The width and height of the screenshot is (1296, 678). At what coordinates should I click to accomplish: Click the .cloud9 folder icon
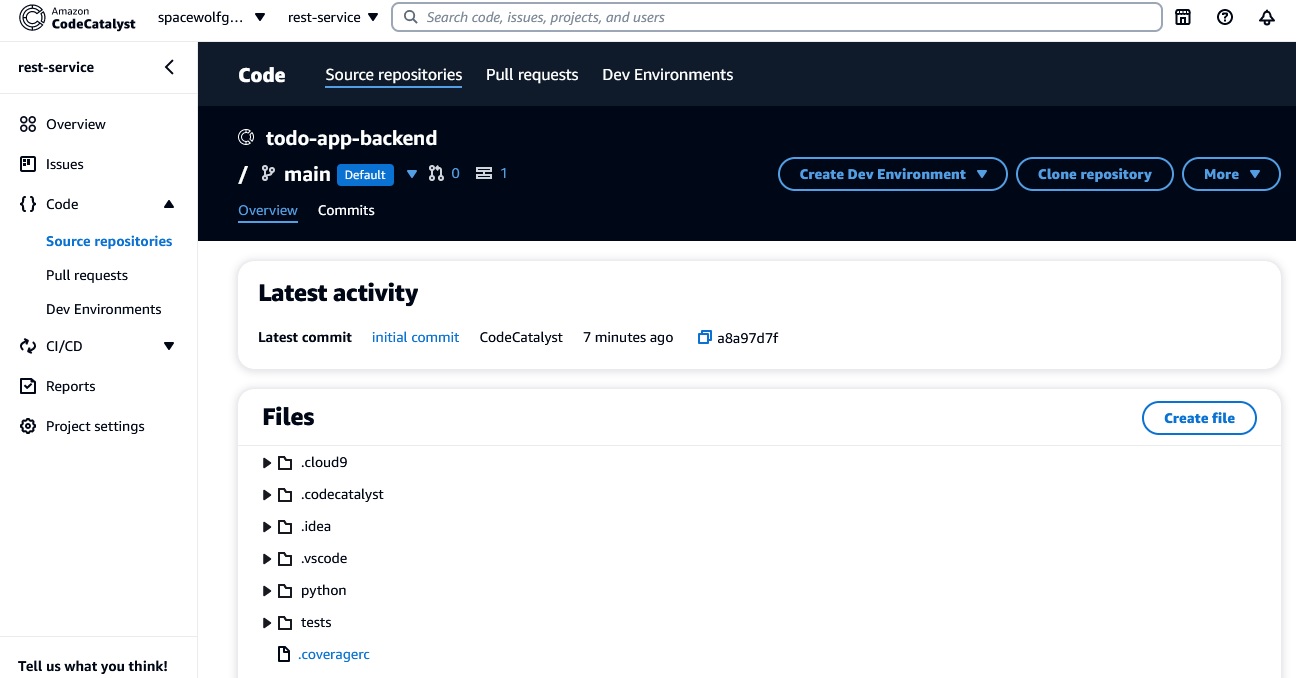click(x=285, y=463)
